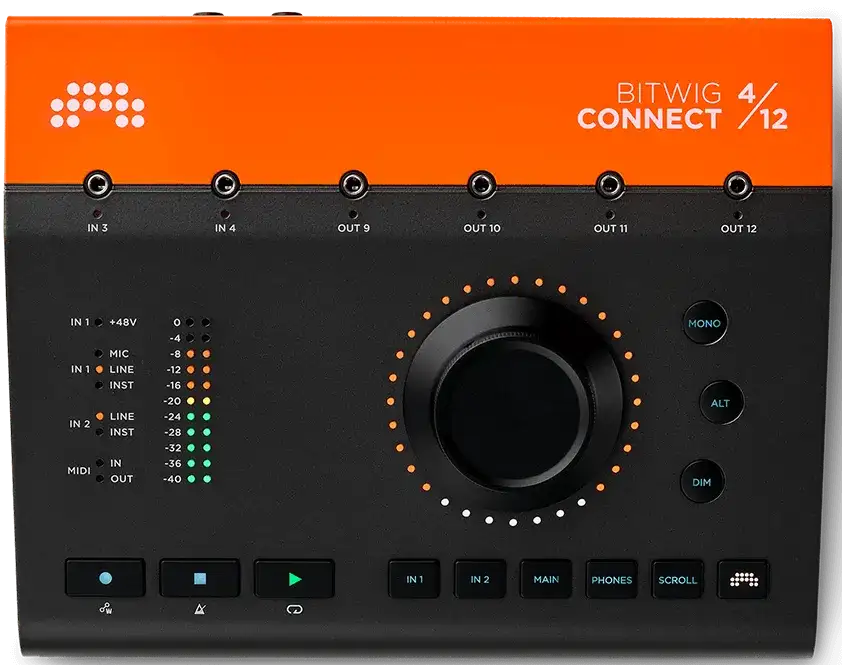
Task: Click the IN 2 INST indicator label
Action: (x=122, y=432)
